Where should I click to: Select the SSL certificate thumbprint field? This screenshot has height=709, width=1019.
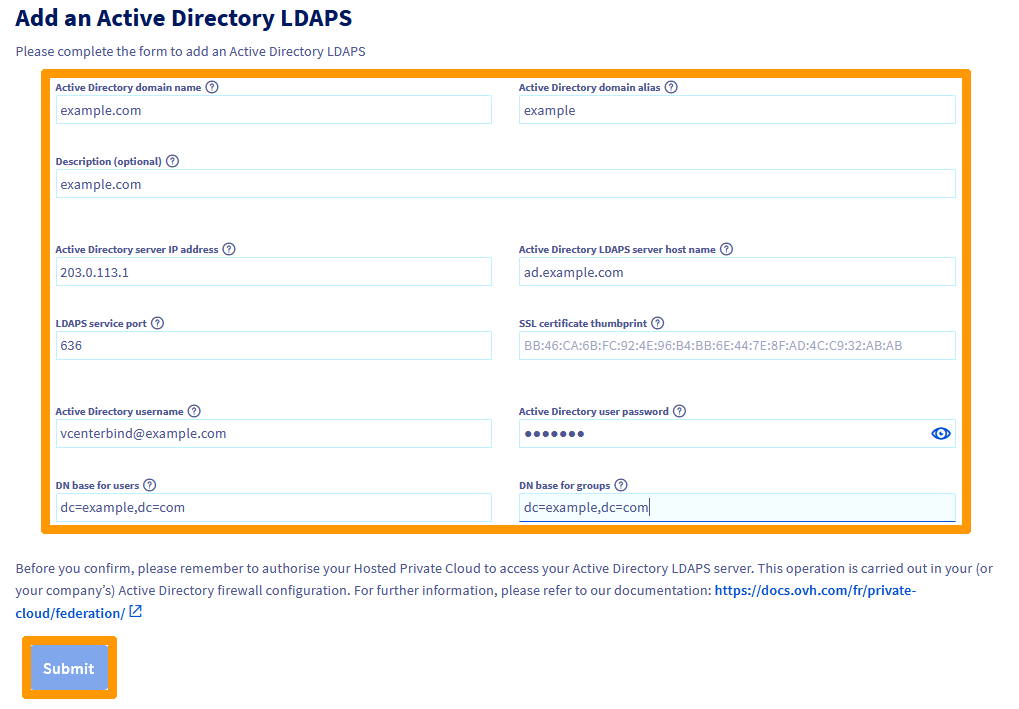click(737, 345)
